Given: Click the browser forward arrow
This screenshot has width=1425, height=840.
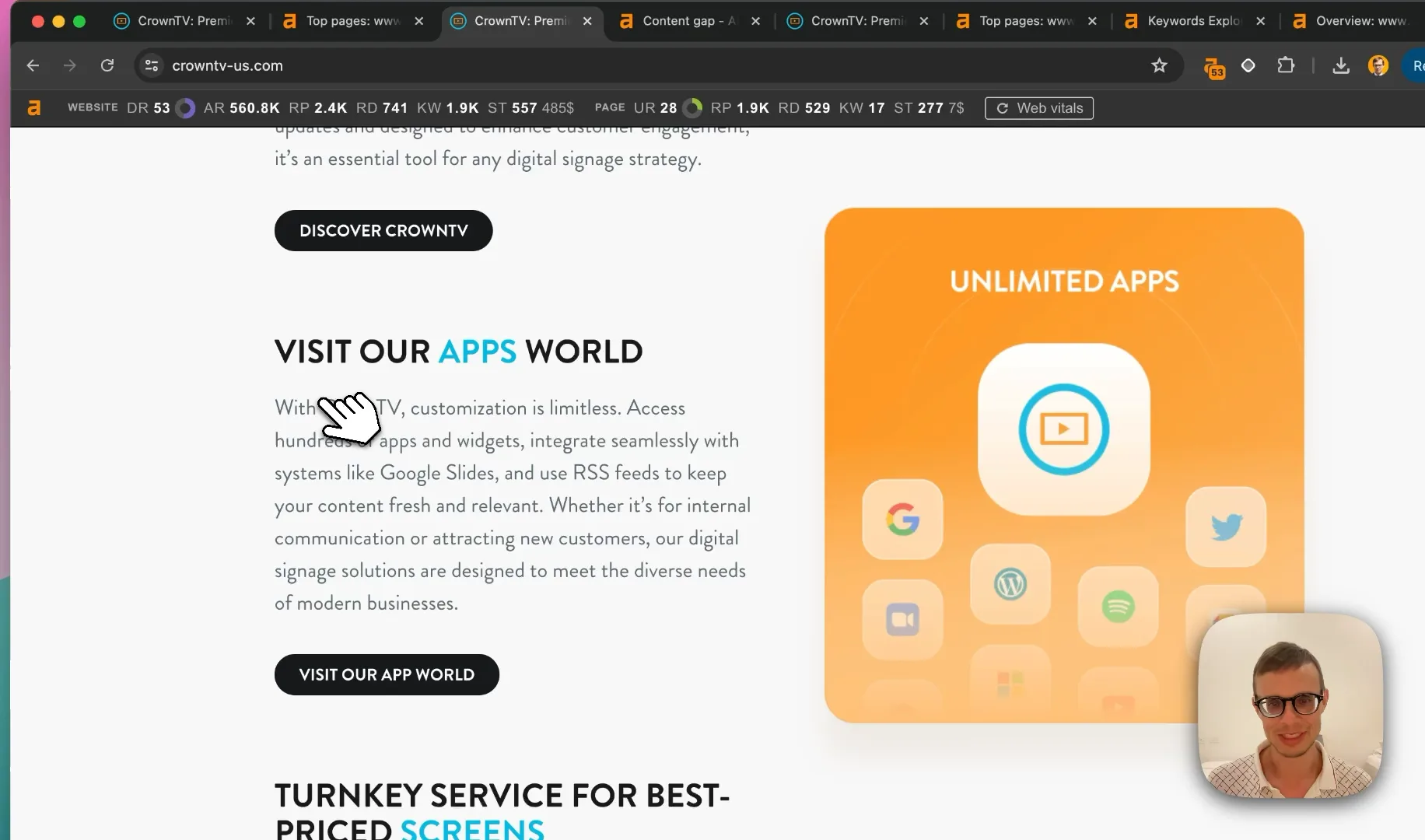Looking at the screenshot, I should tap(70, 66).
